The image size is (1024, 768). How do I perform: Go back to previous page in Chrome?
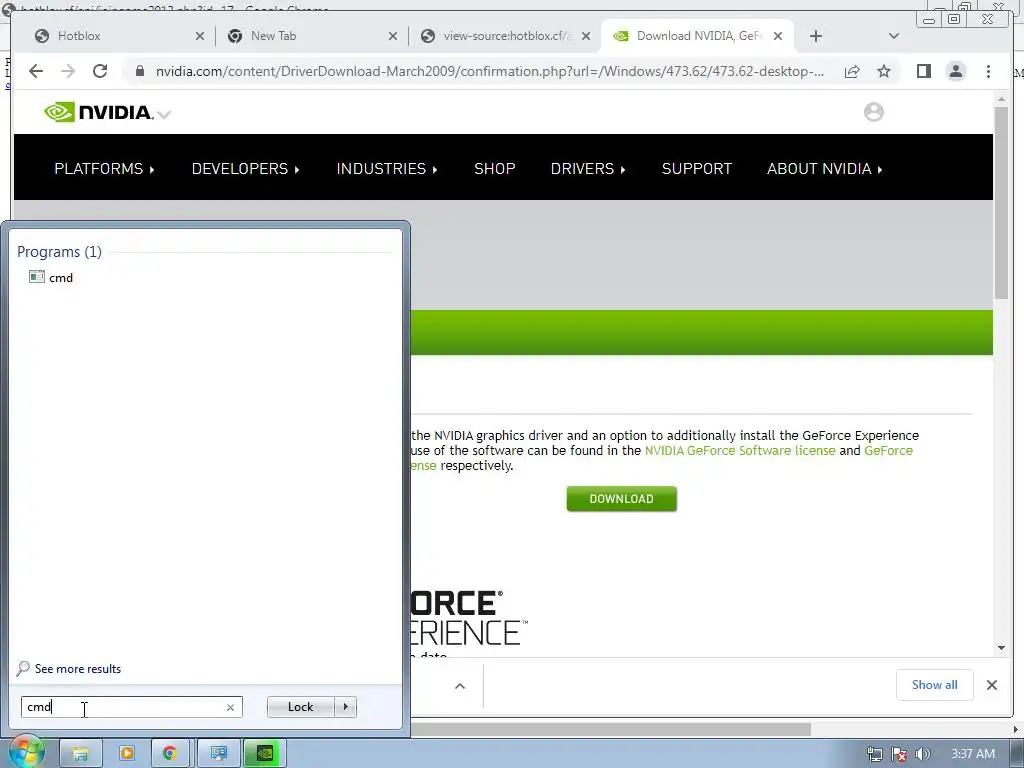pos(36,71)
